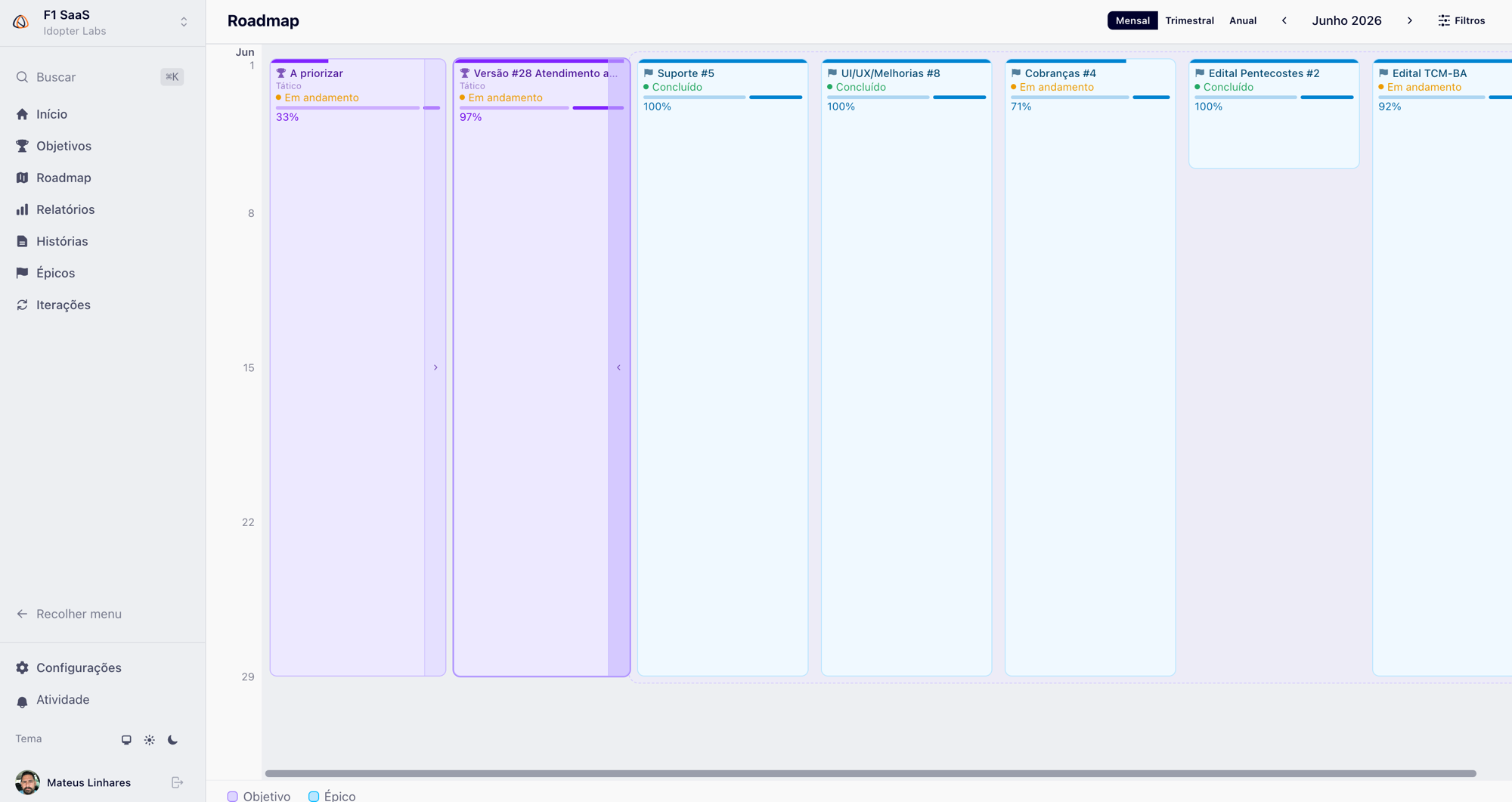Click the Configurações gear icon

[22, 667]
